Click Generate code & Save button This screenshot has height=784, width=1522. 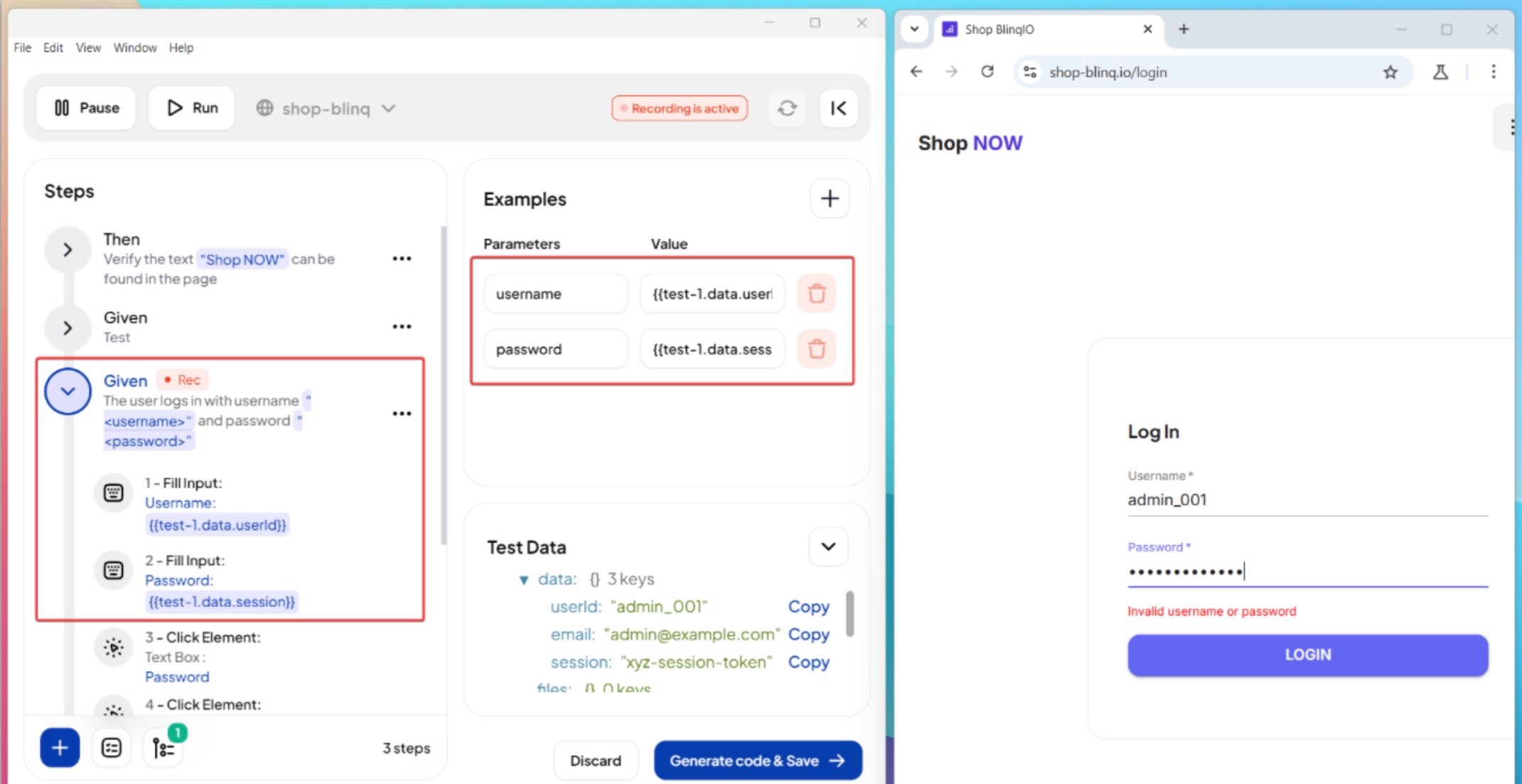tap(758, 761)
